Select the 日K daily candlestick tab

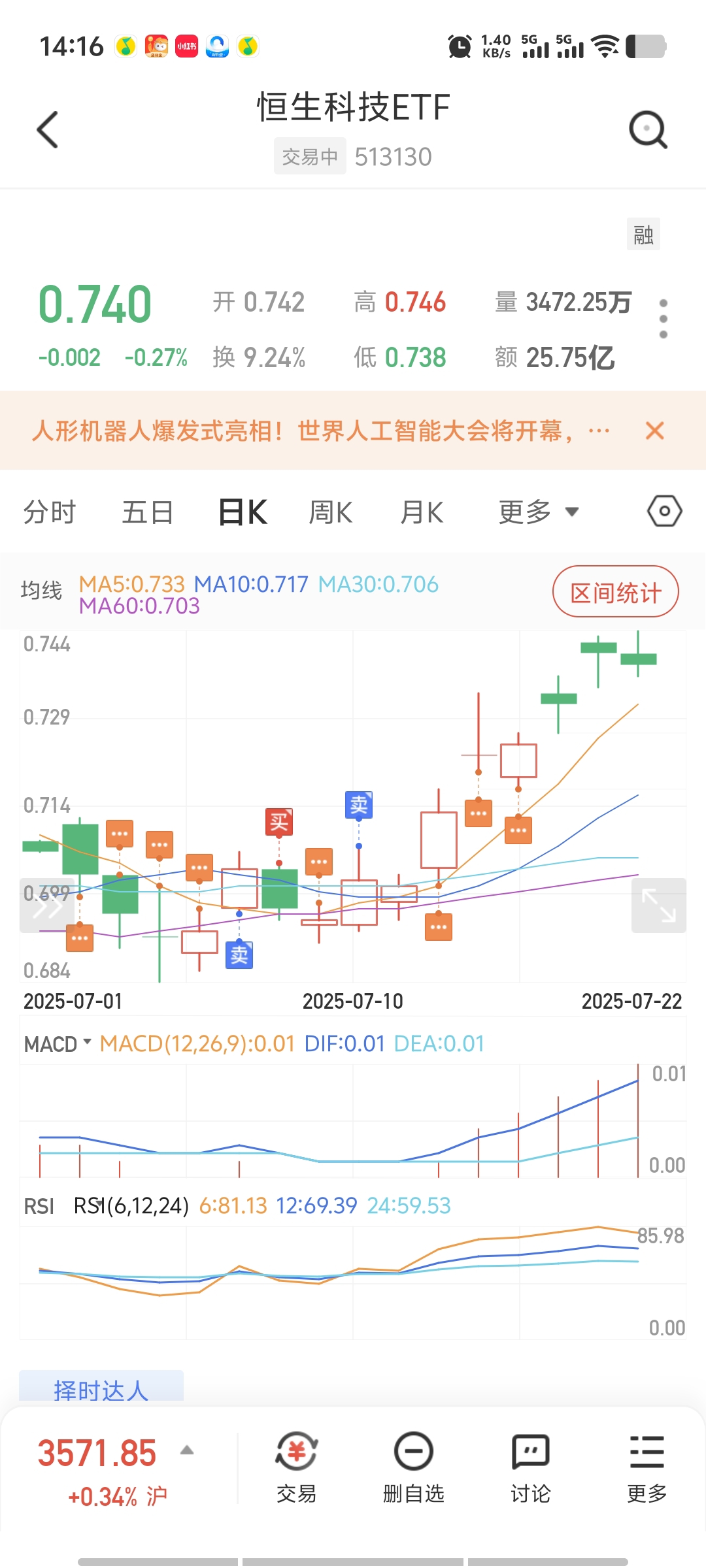click(243, 512)
